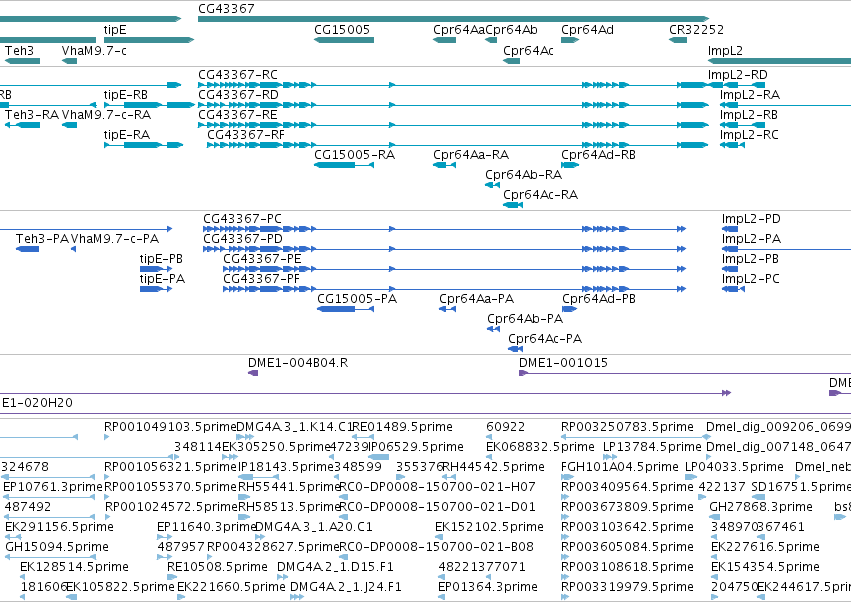Select the Cpr64Ac gene label
Image resolution: width=851 pixels, height=602 pixels.
click(528, 50)
